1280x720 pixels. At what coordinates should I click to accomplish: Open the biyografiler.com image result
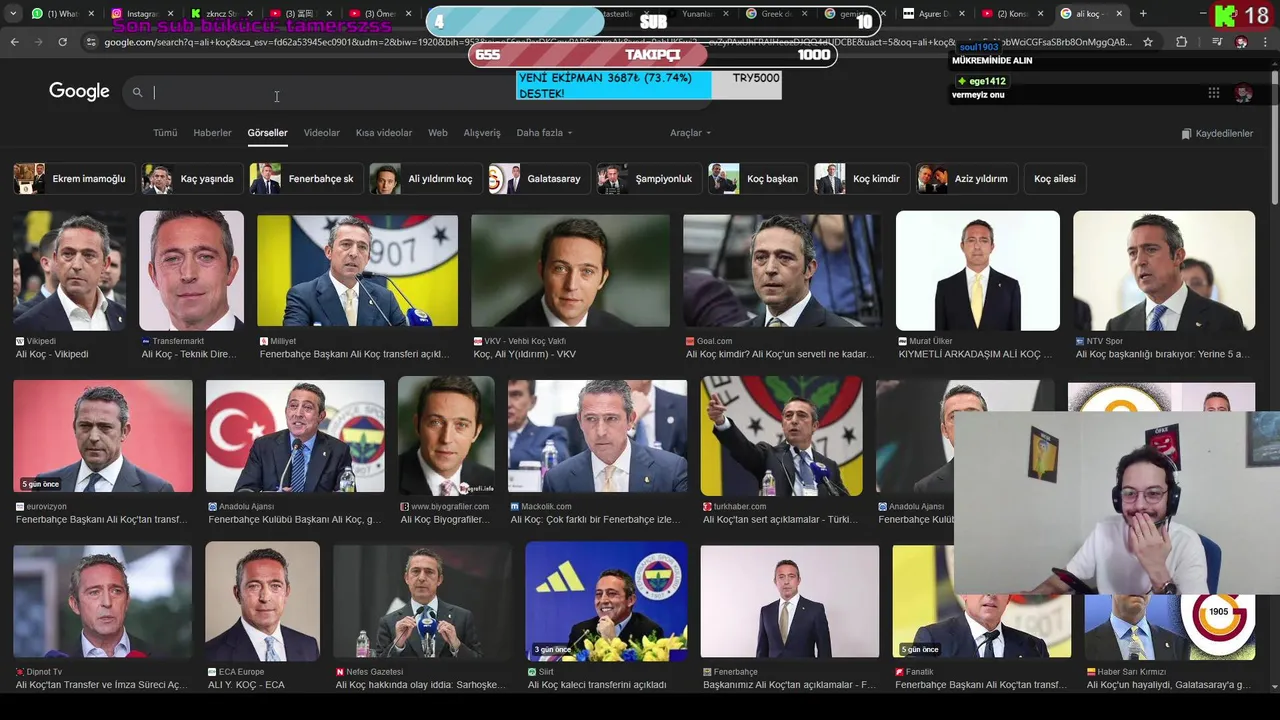tap(446, 436)
